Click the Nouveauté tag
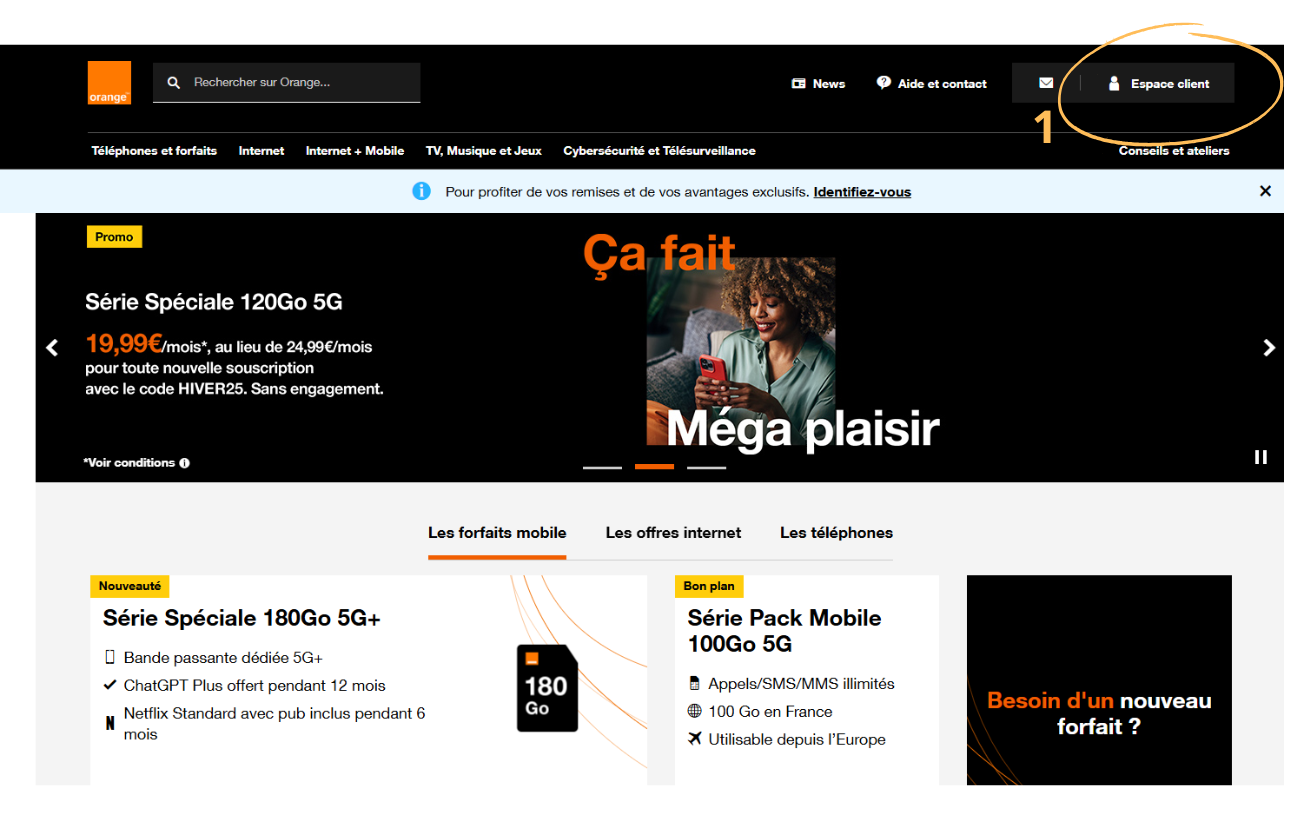This screenshot has height=832, width=1299. tap(129, 586)
